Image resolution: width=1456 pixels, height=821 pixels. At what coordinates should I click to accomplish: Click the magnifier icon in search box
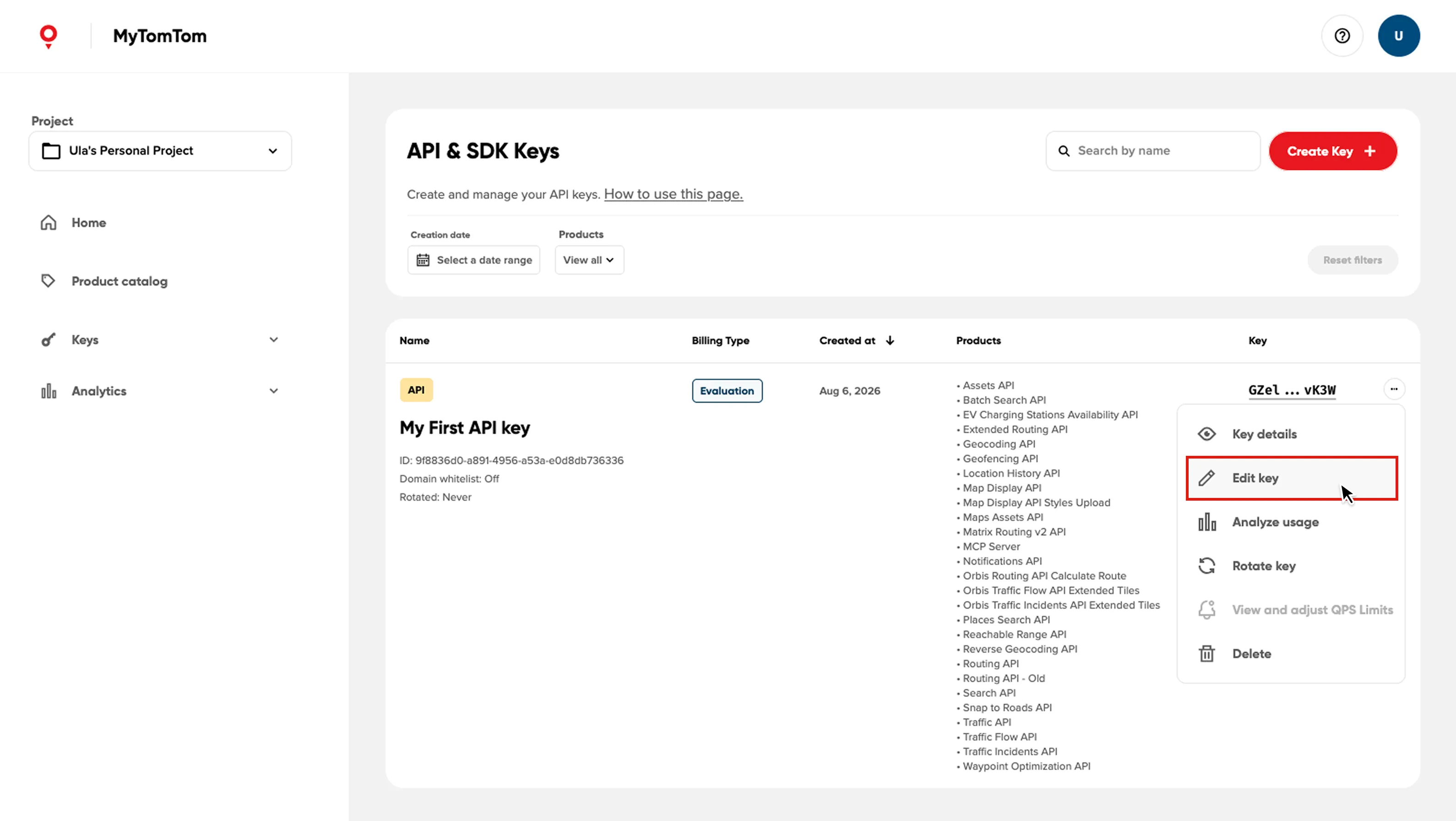1064,151
